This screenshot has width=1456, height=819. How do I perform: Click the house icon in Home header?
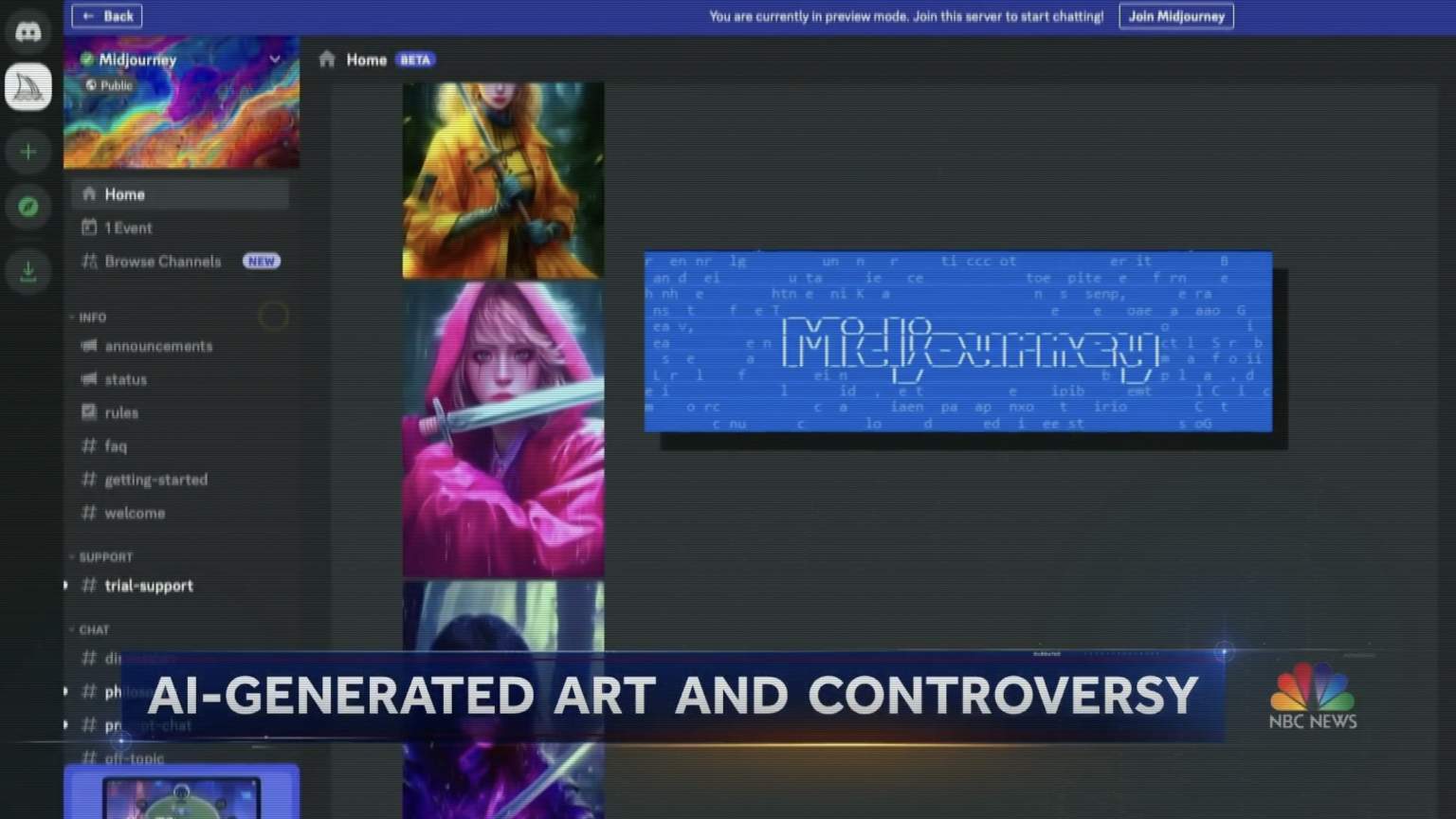click(x=327, y=60)
